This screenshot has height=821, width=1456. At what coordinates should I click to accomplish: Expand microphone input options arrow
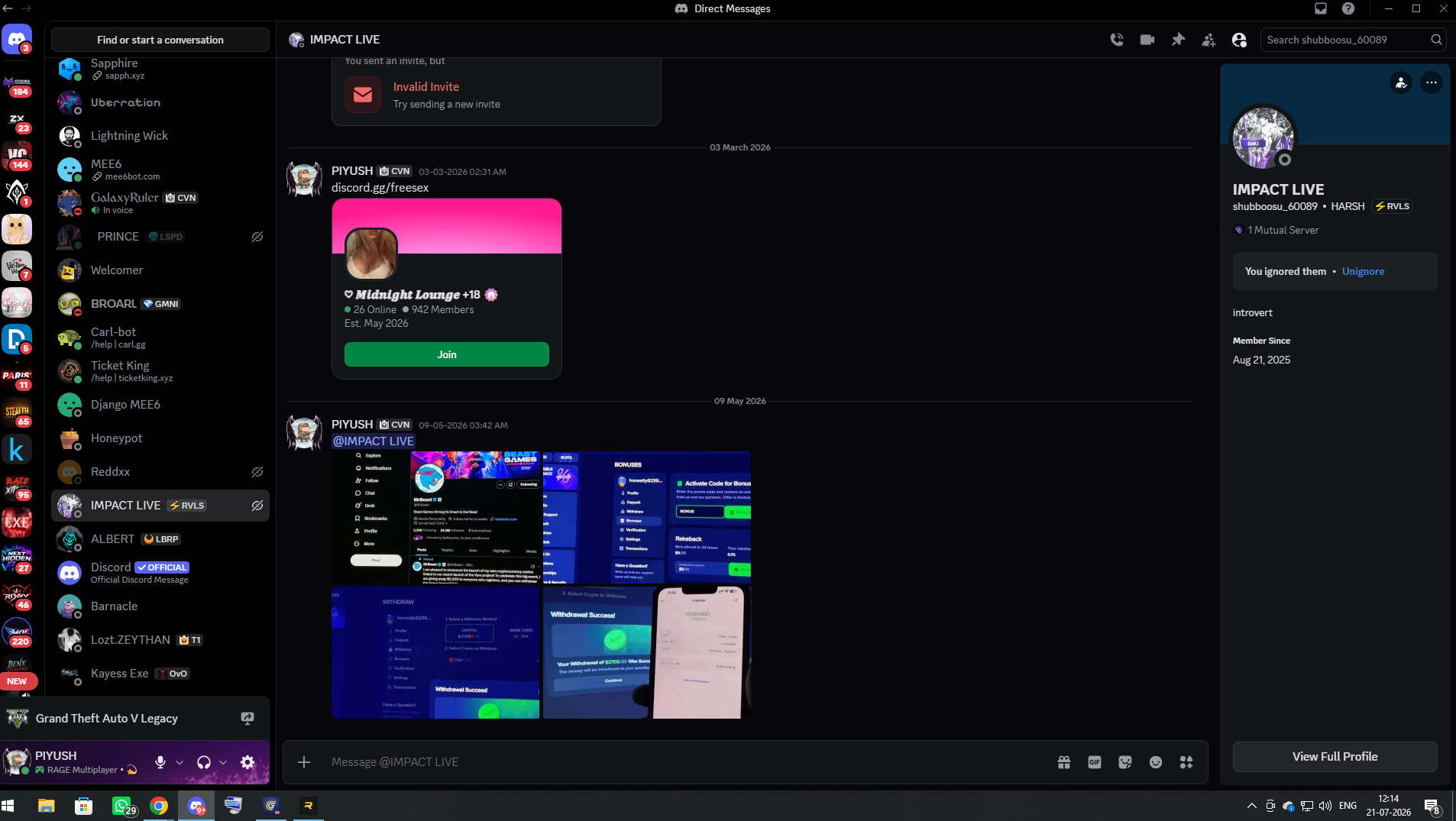[180, 762]
